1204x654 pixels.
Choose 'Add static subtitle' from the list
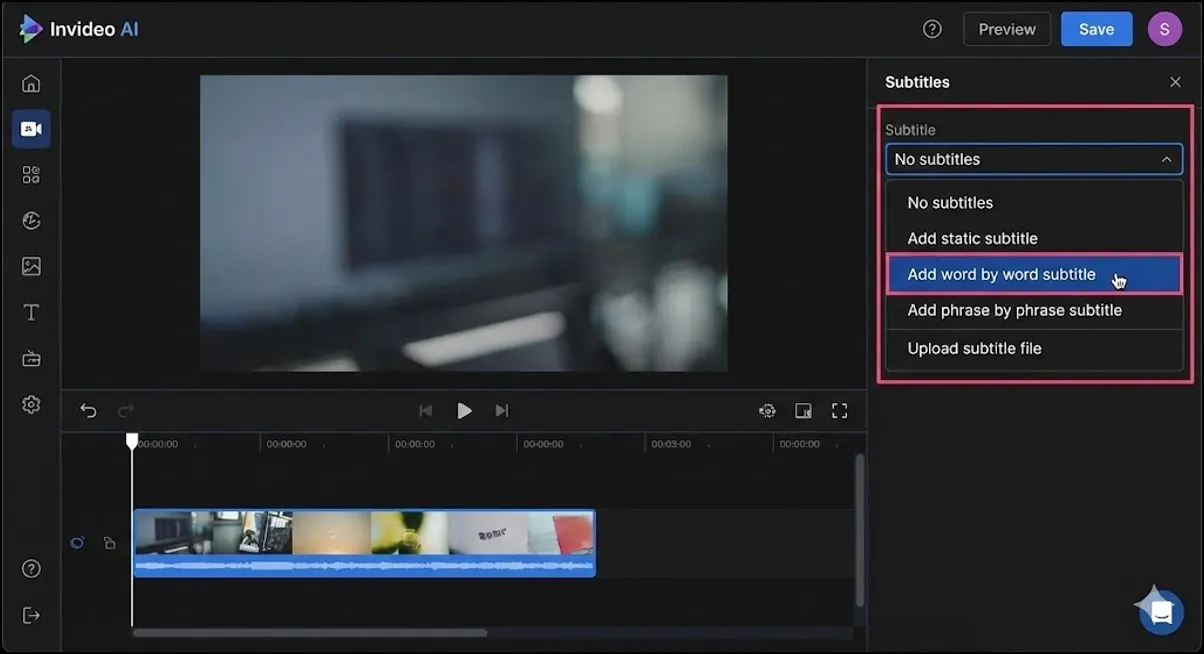pyautogui.click(x=970, y=238)
